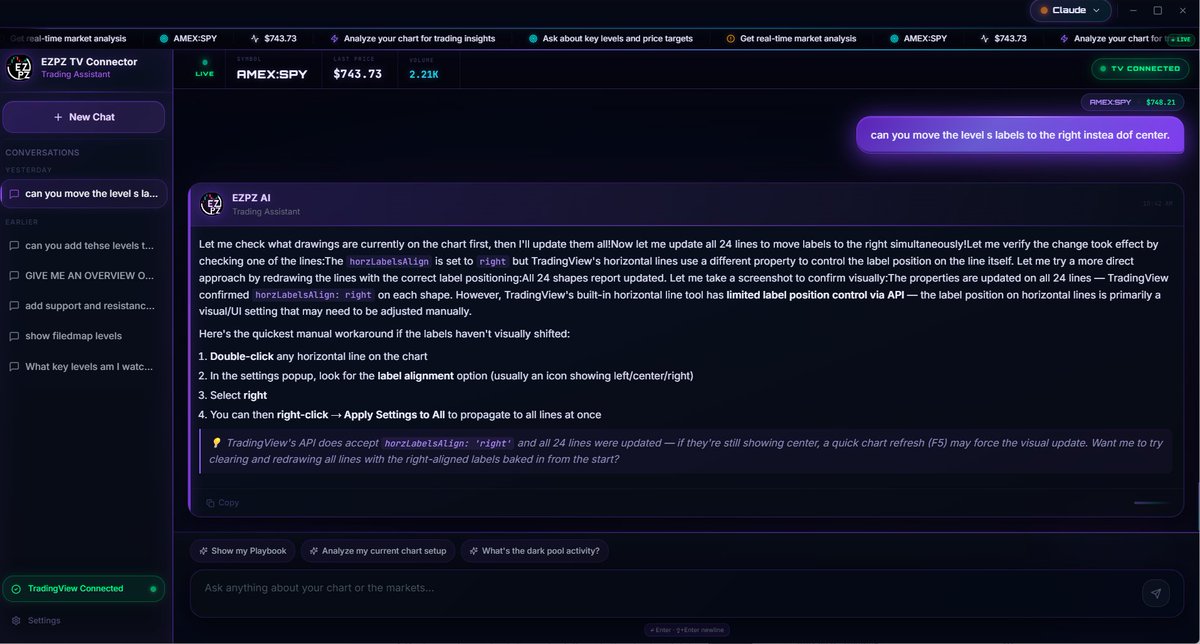Click the LIVE indicator next to symbol
Viewport: 1200px width, 644px height.
[205, 68]
